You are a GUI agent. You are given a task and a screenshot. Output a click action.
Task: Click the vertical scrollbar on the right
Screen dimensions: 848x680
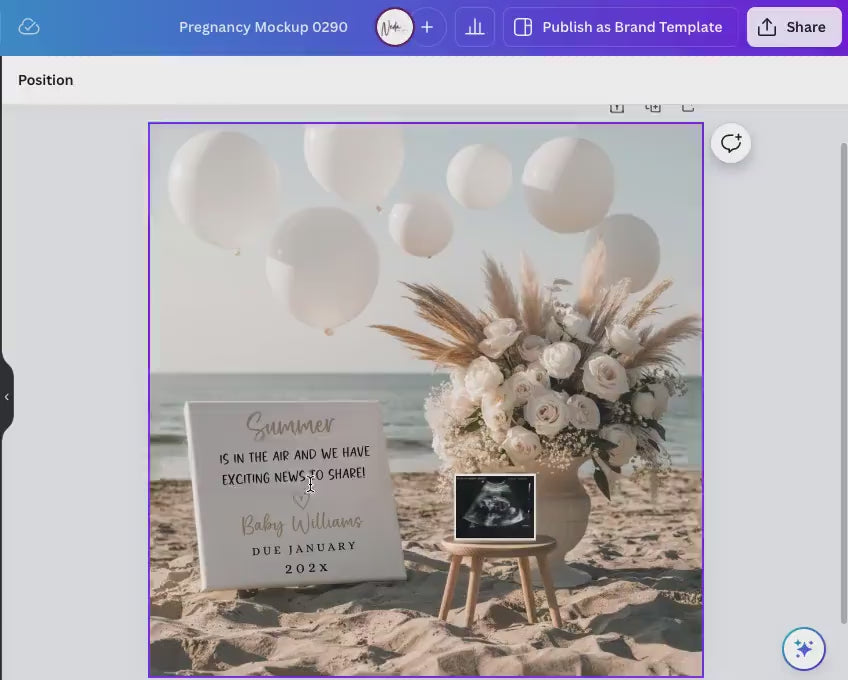click(843, 380)
